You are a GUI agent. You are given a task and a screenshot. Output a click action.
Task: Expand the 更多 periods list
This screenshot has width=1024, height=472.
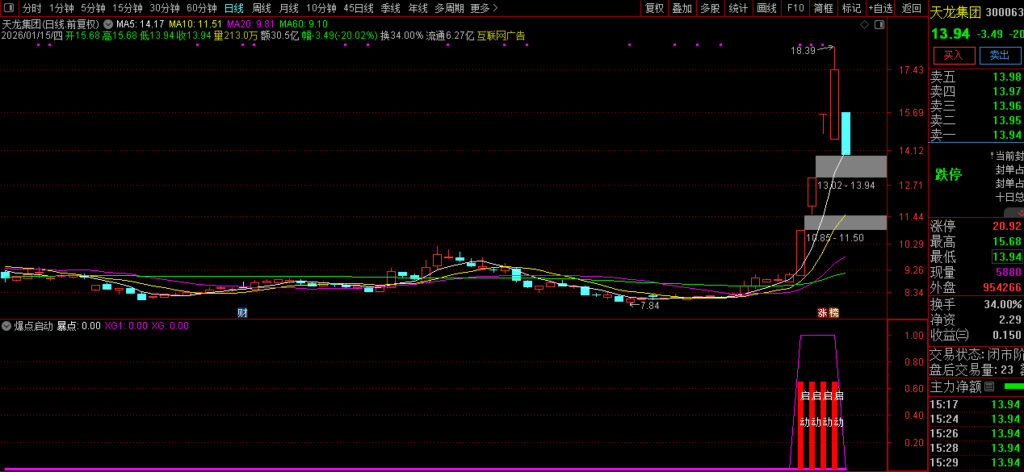[x=483, y=8]
